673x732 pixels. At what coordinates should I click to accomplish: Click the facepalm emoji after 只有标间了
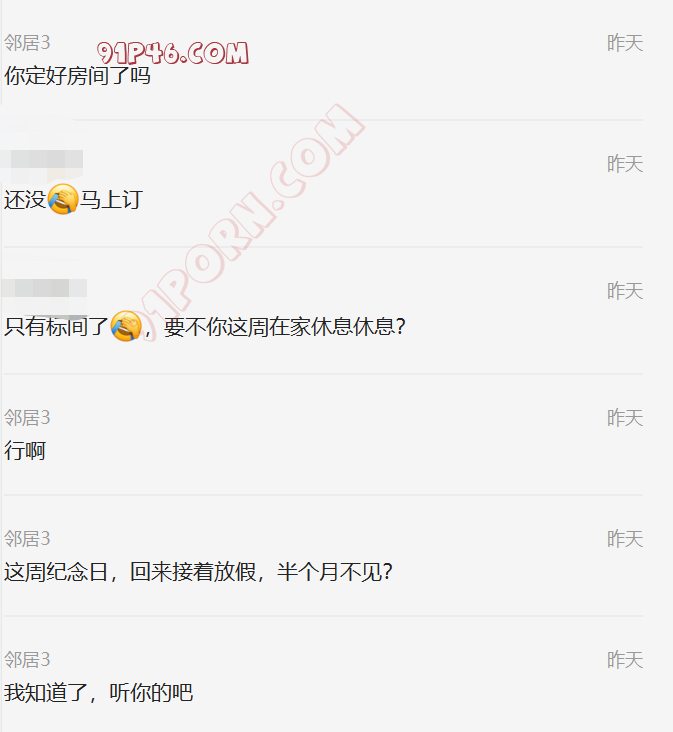126,326
